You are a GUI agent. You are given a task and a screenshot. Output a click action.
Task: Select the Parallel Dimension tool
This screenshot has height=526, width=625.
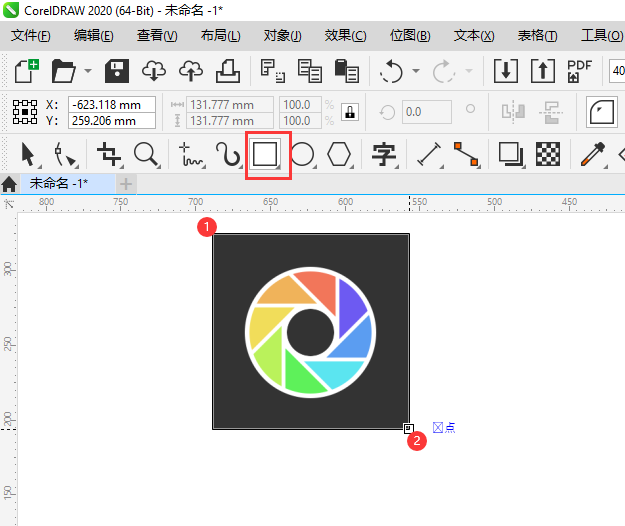pos(429,154)
